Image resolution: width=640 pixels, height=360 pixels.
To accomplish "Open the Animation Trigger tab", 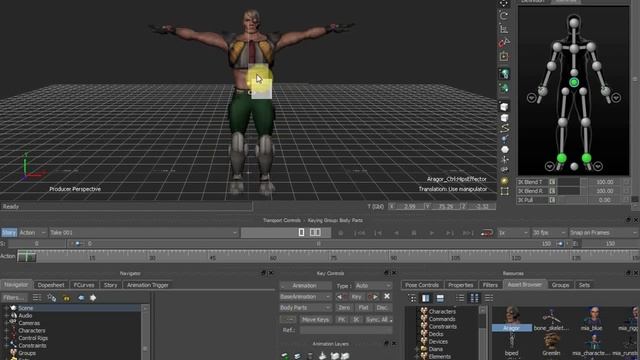I will click(x=148, y=285).
